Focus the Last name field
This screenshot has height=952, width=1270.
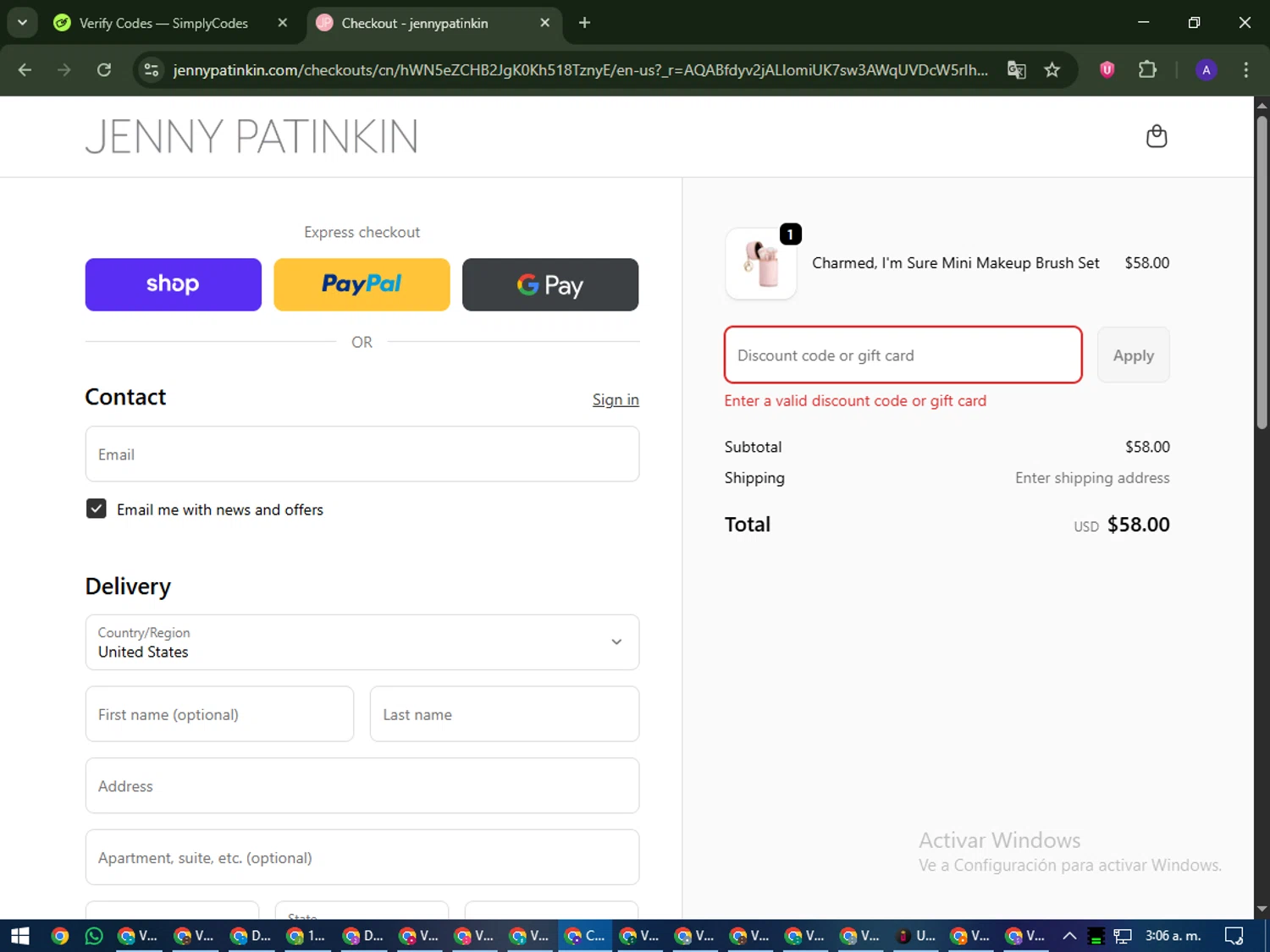pos(505,714)
